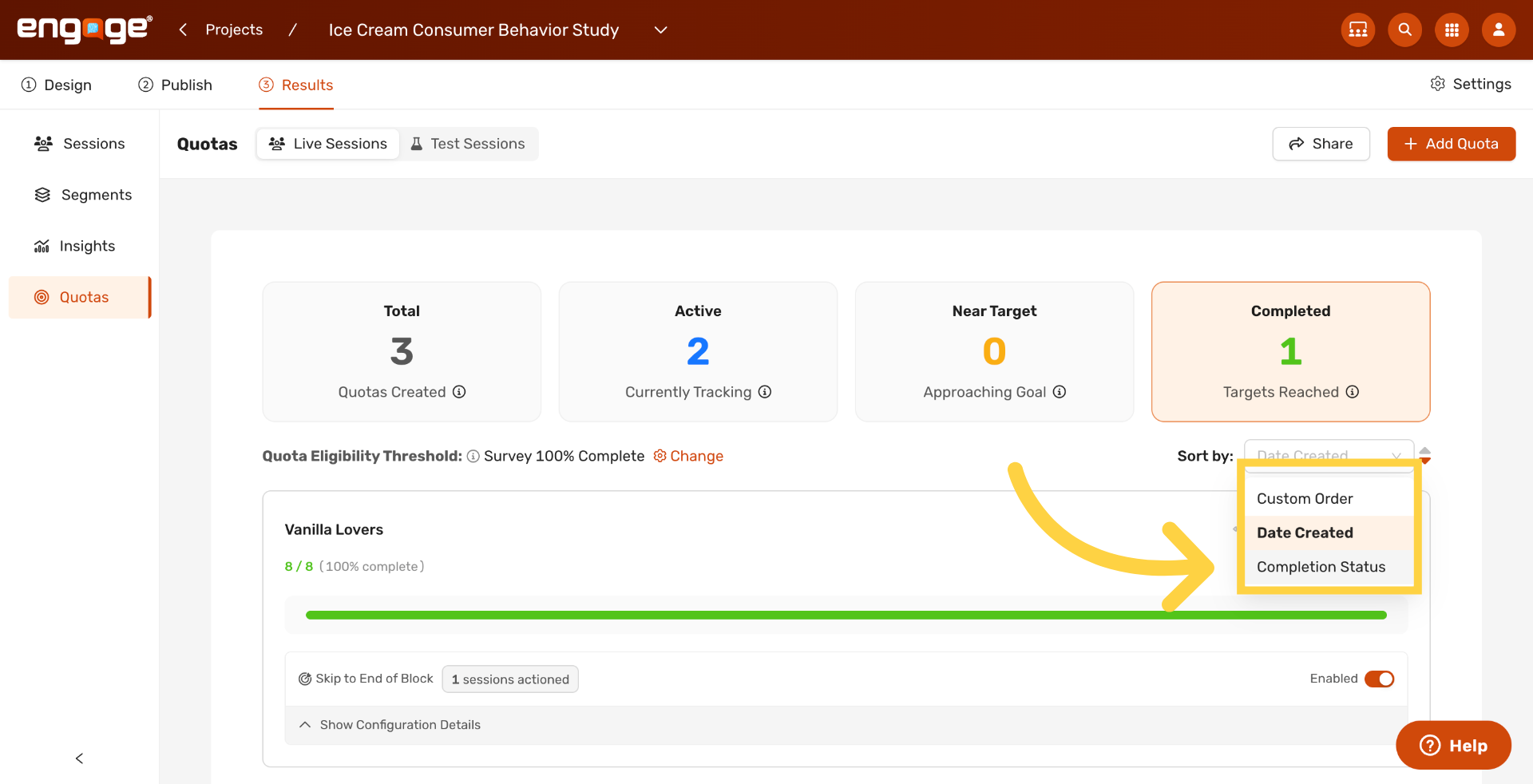Click info icon next to Approaching Goal
This screenshot has width=1533, height=784.
1060,392
